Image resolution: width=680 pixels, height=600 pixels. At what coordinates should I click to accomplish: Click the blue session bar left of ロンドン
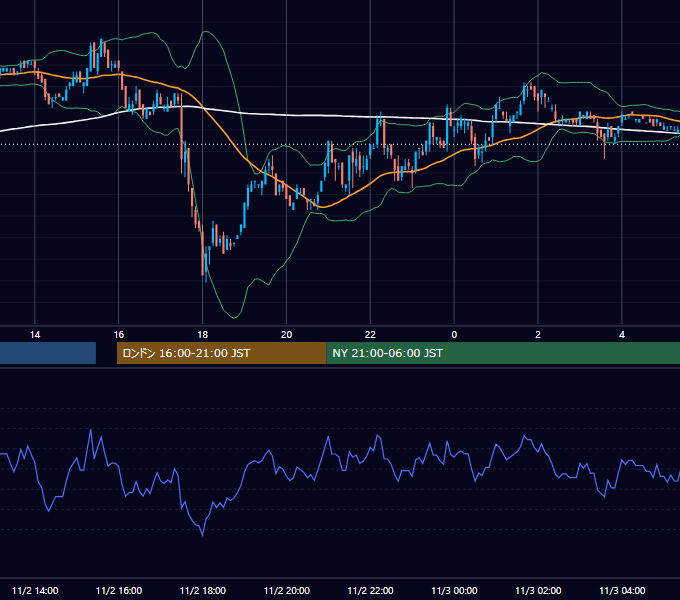(48, 353)
